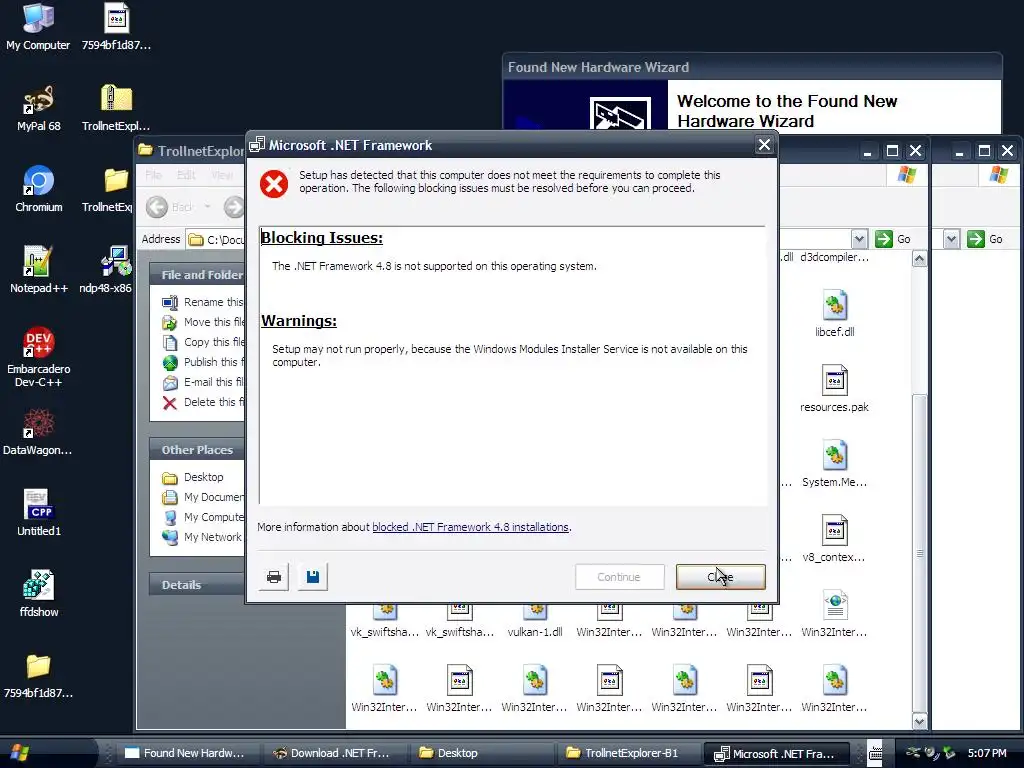Open the TrollnetEx folder on the desktop
The width and height of the screenshot is (1024, 768).
click(108, 189)
